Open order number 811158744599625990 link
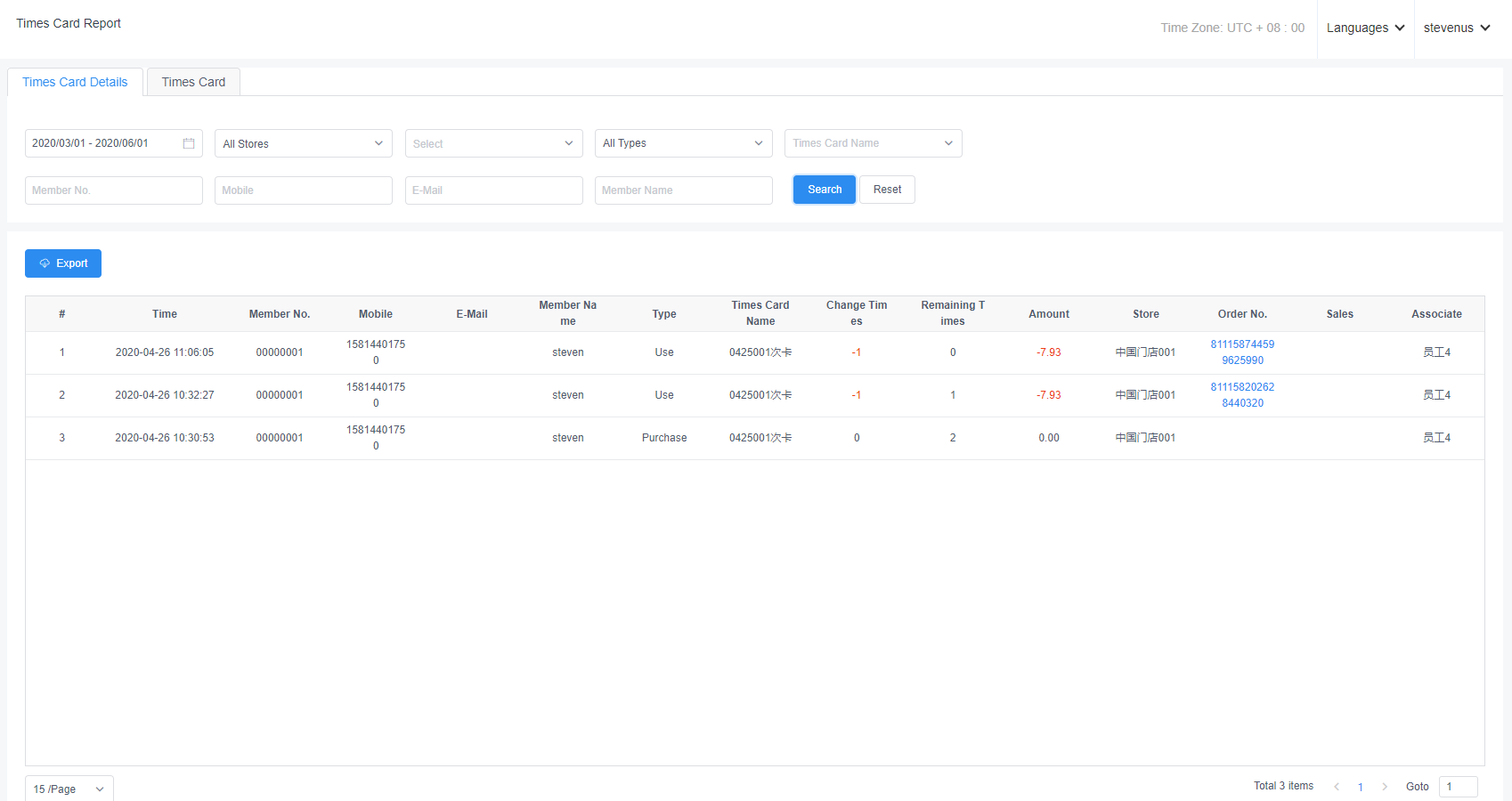The image size is (1512, 801). (x=1242, y=352)
